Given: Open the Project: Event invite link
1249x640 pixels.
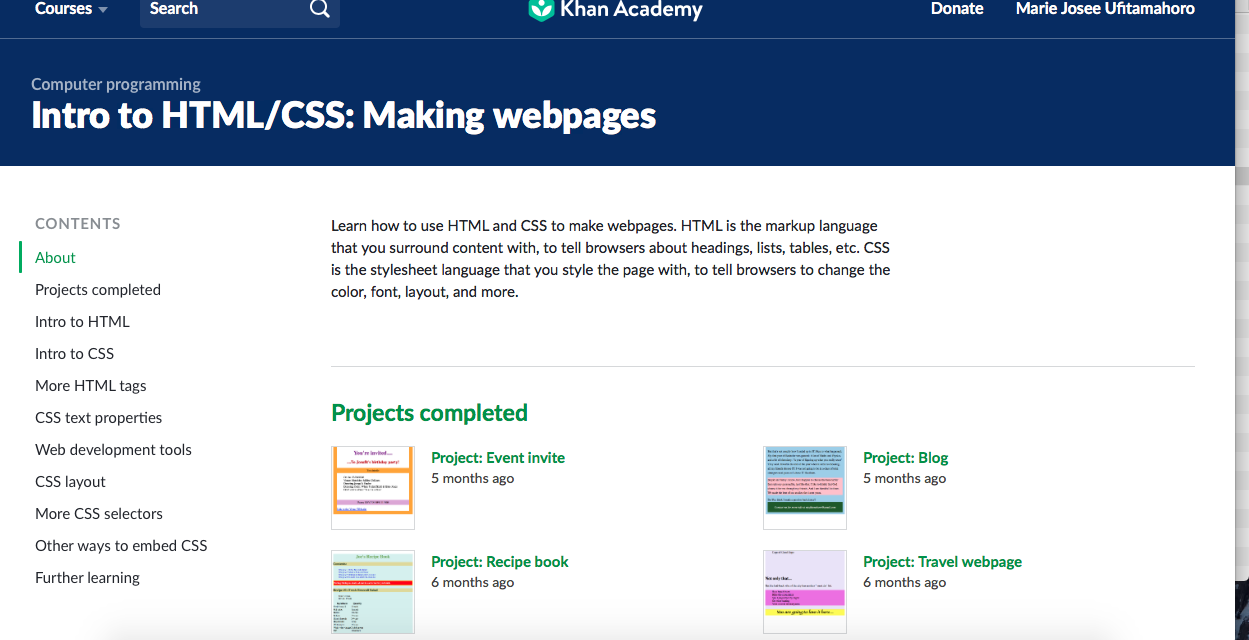Looking at the screenshot, I should 498,458.
